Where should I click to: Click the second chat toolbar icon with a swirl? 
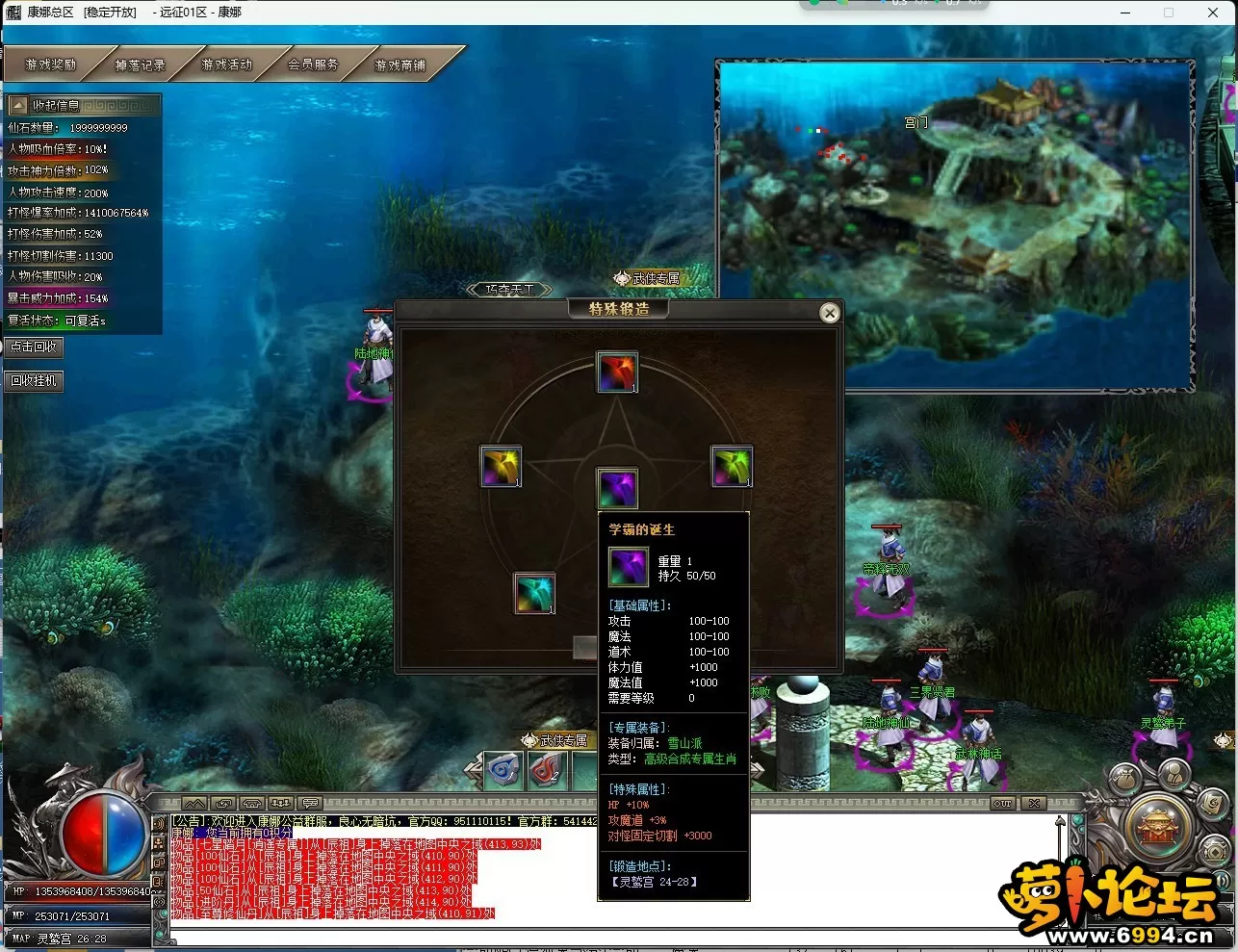(x=223, y=803)
